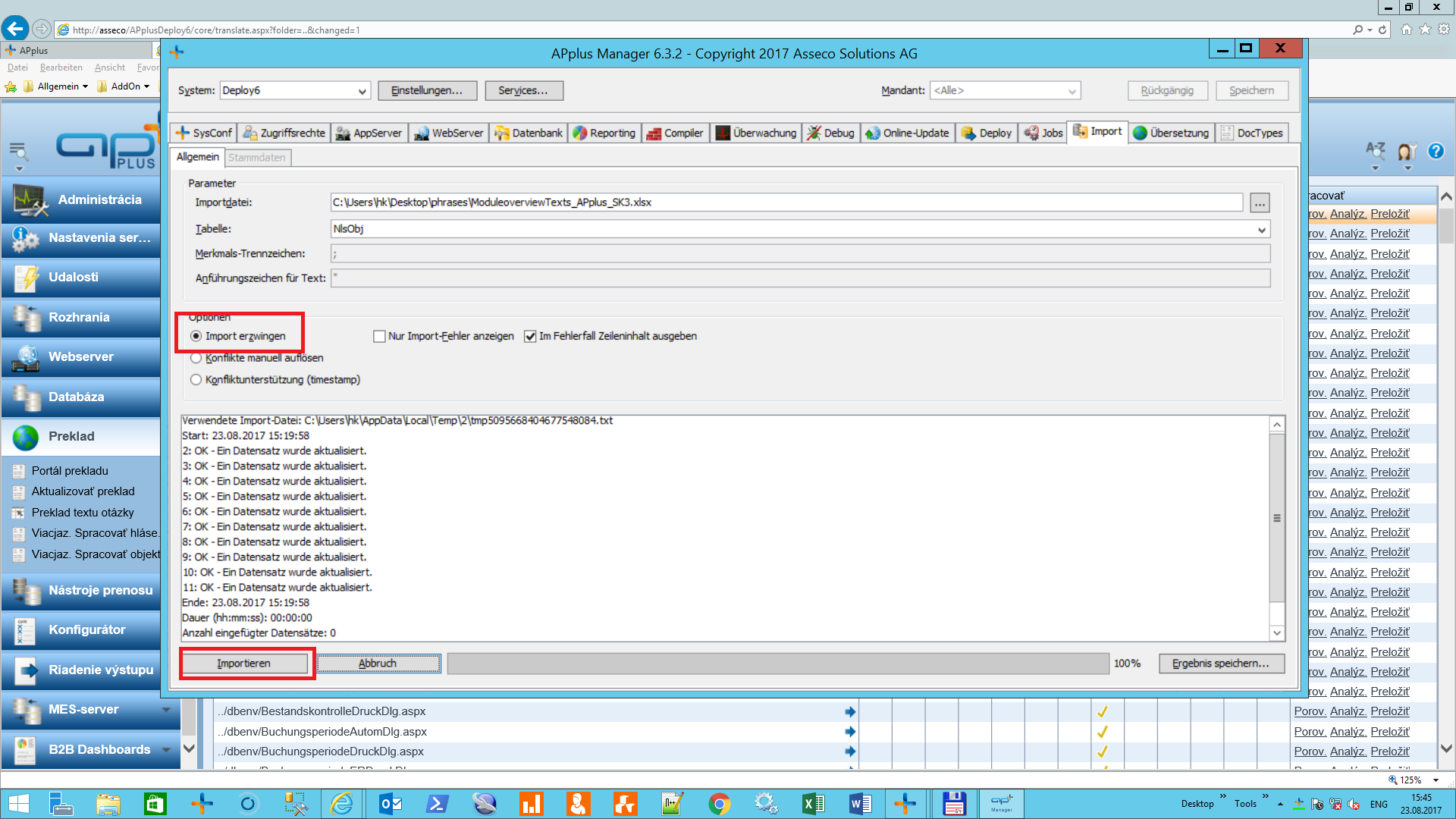The height and width of the screenshot is (819, 1456).
Task: Open Aktualizovať preklad in the sidebar
Action: pos(83,491)
